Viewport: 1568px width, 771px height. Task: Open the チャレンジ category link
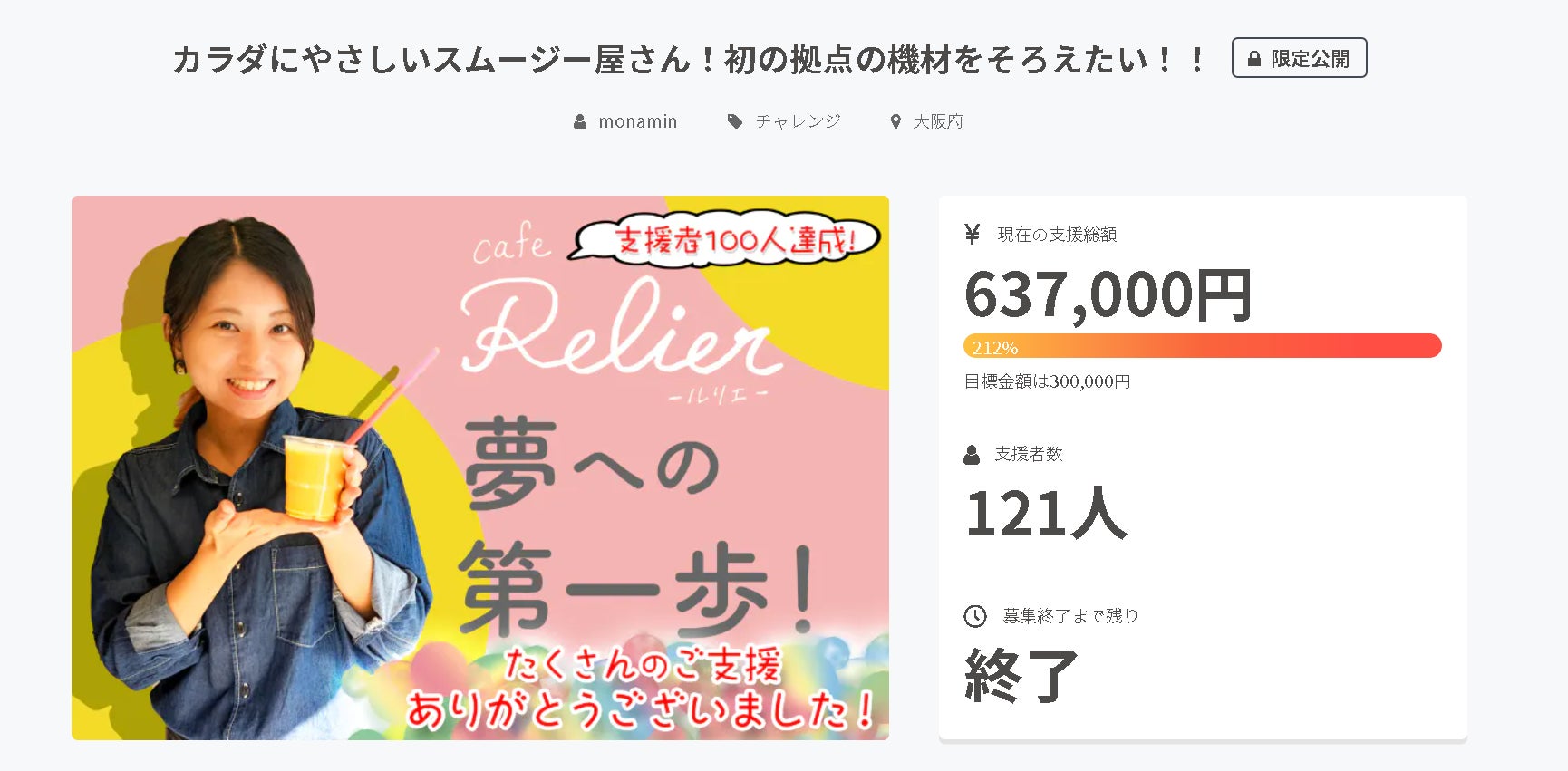tap(798, 121)
